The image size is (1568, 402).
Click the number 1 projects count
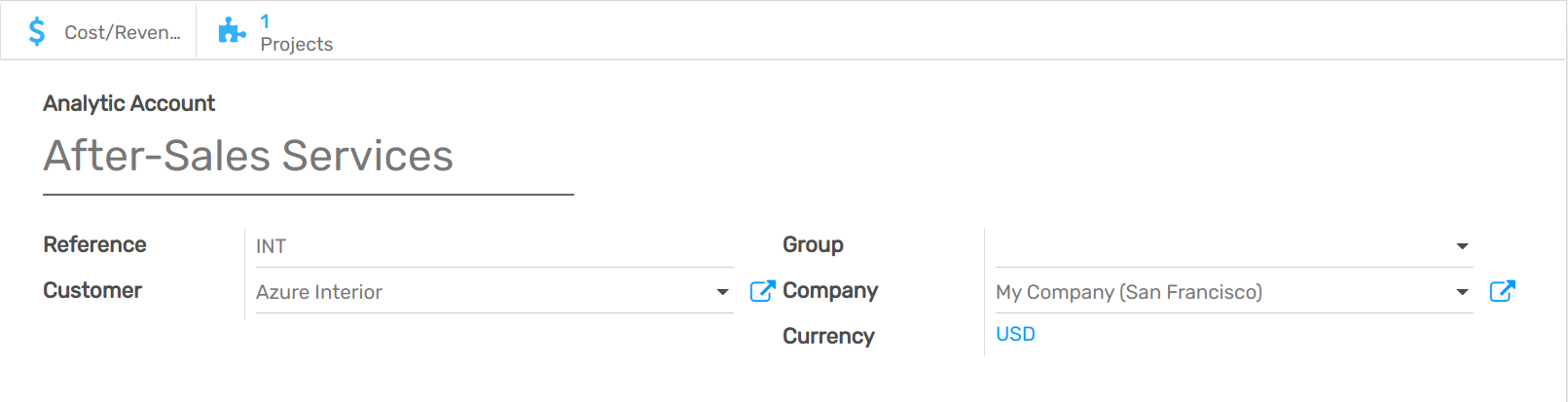265,21
